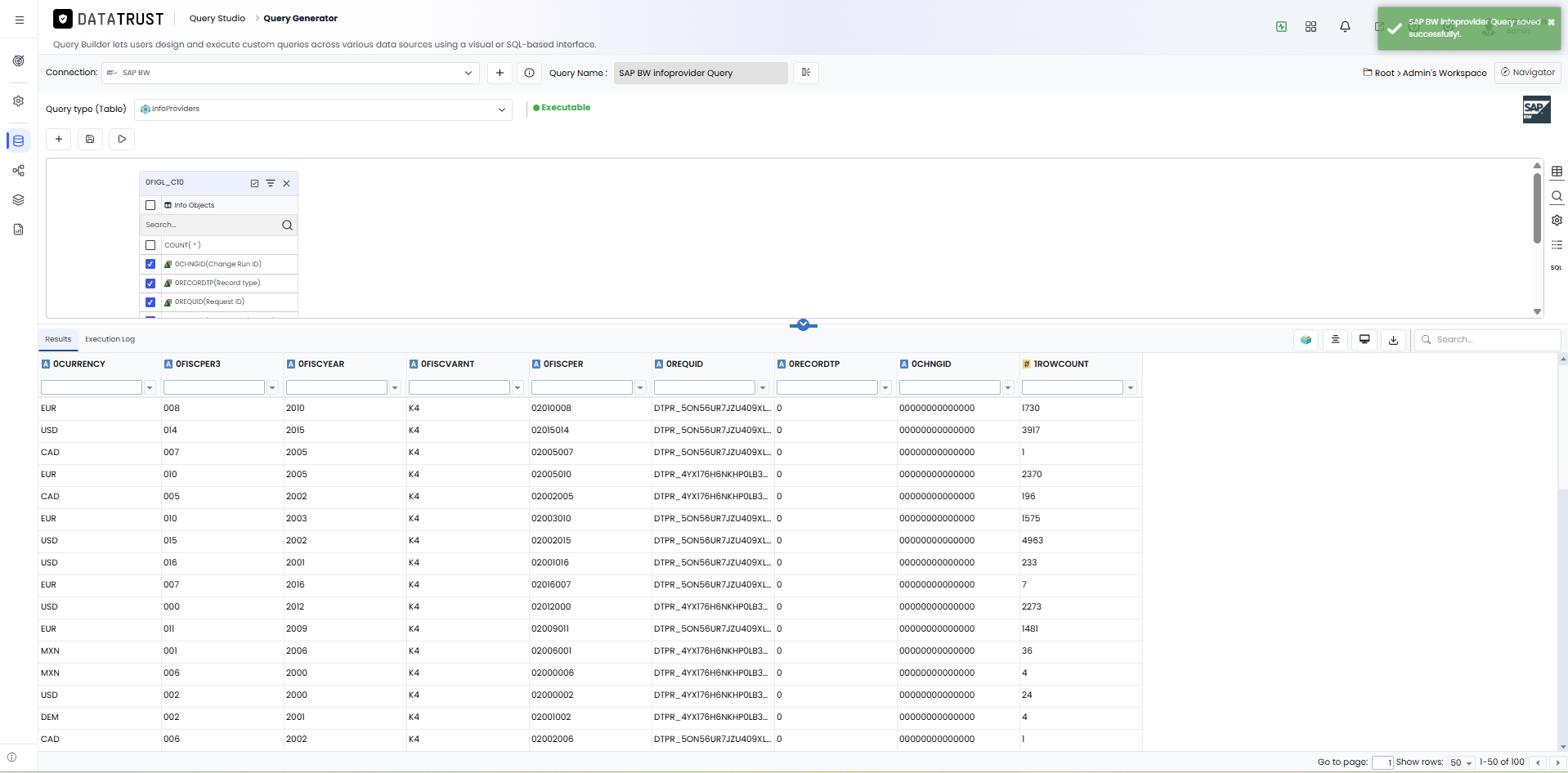
Task: Run the query with the play icon
Action: (122, 139)
